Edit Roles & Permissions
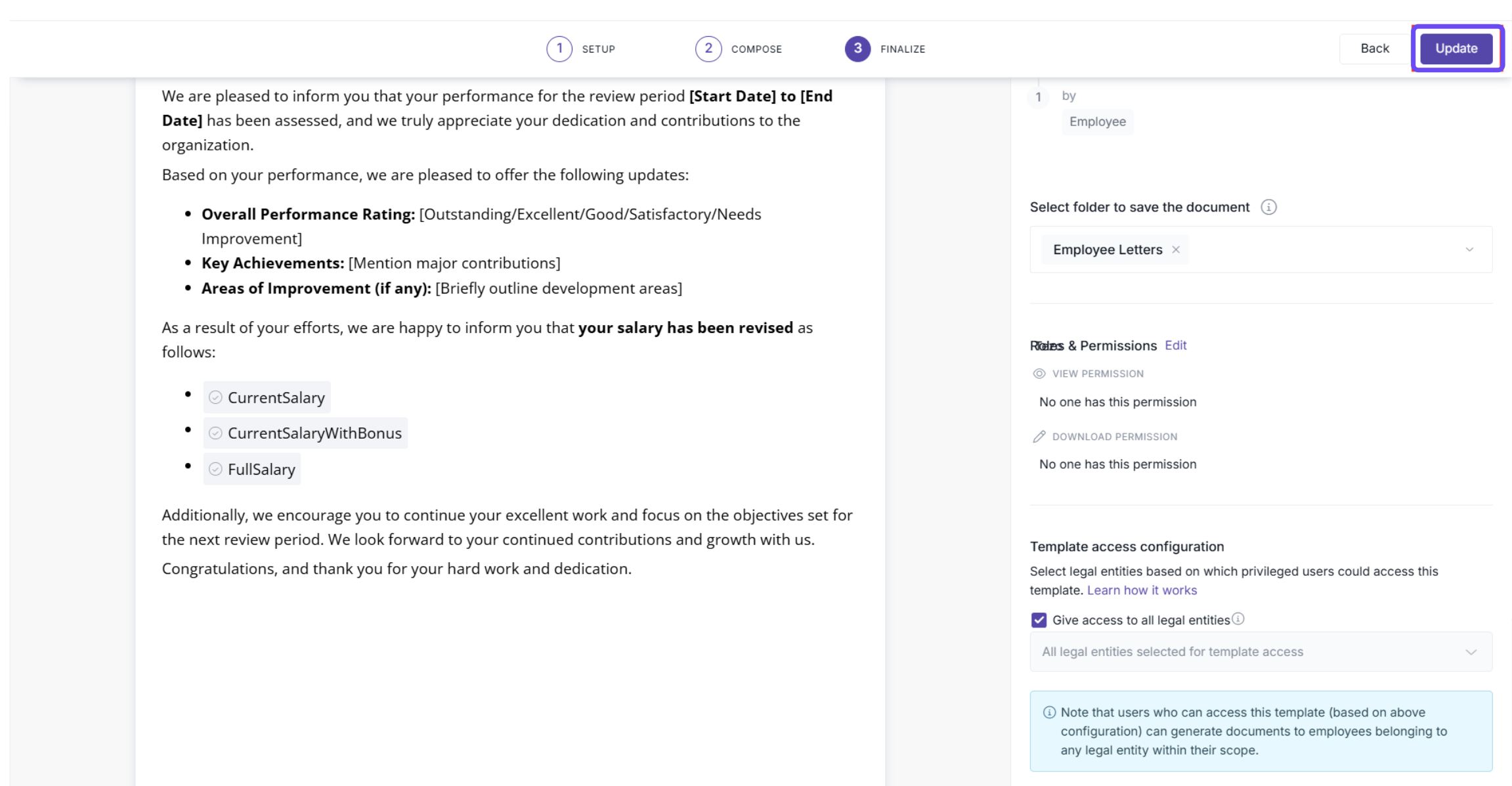This screenshot has height=786, width=1512. pos(1175,345)
